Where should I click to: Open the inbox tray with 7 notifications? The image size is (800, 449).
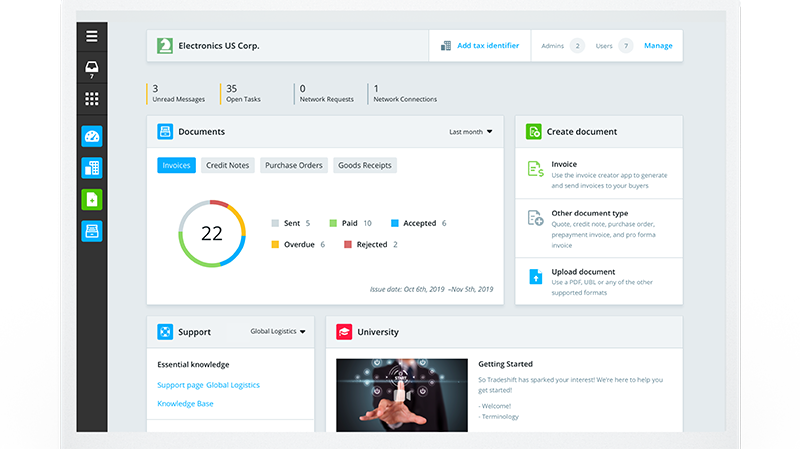(92, 68)
